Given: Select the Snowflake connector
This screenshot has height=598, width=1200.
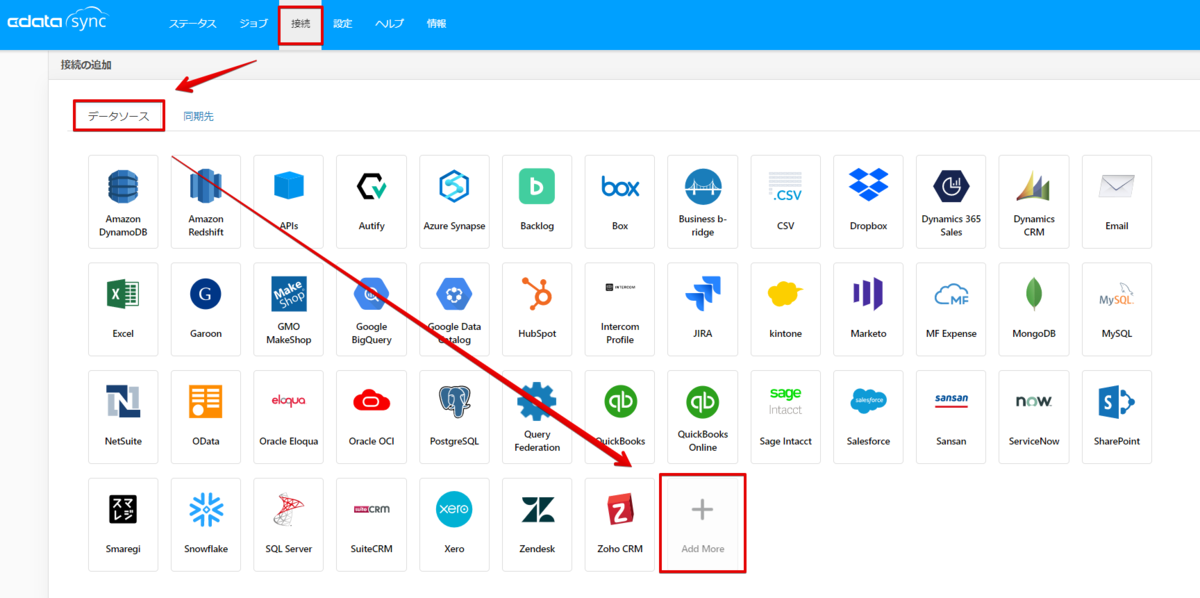Looking at the screenshot, I should pos(206,525).
